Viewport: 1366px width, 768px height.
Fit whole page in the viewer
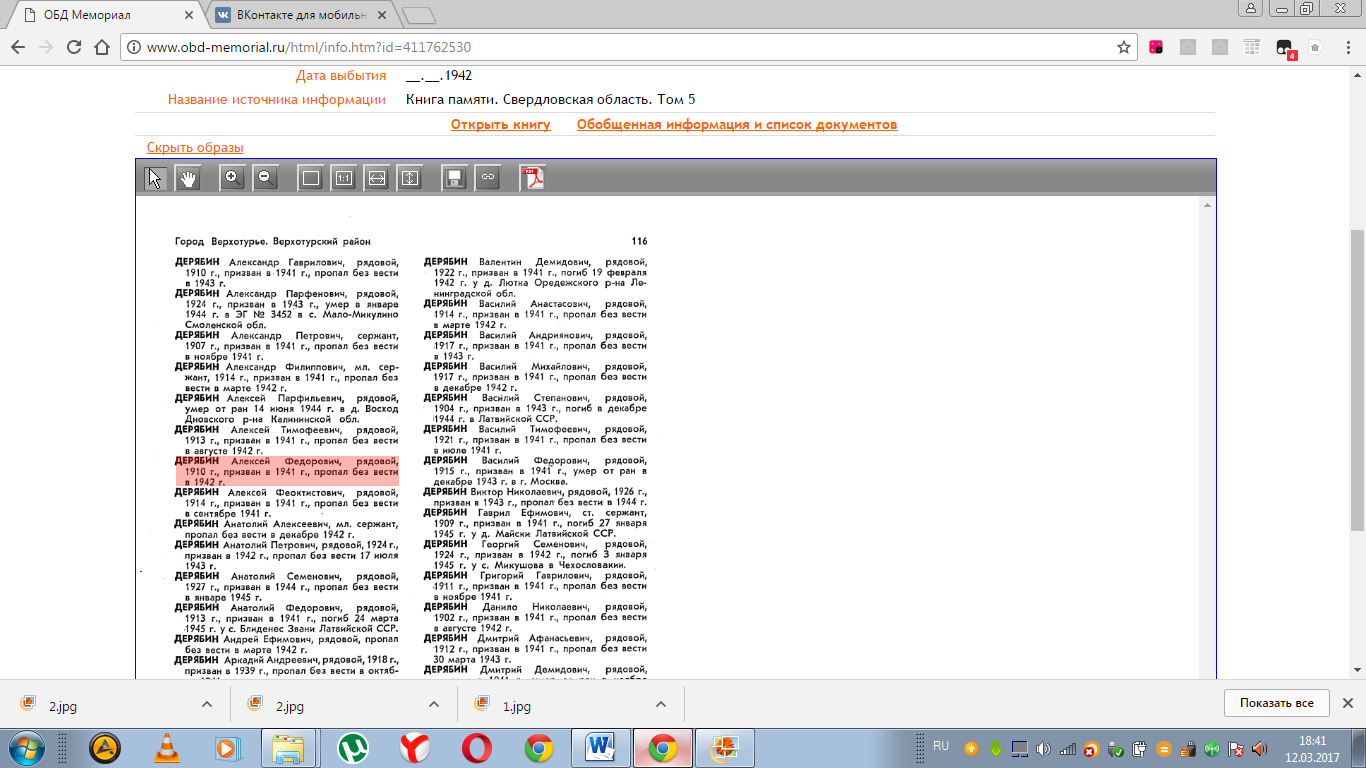pos(310,178)
